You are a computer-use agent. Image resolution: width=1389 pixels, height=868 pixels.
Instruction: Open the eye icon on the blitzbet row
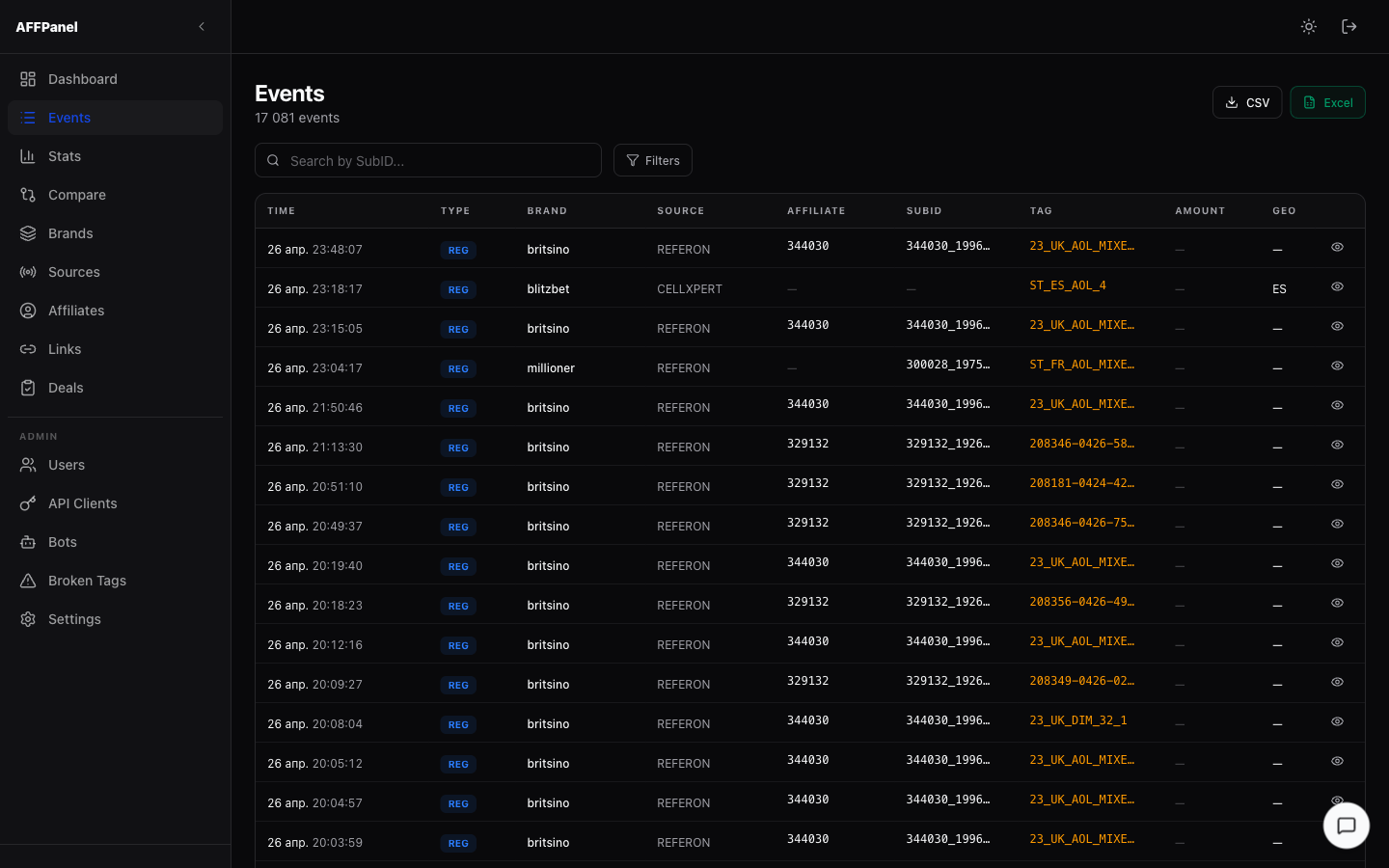point(1337,286)
